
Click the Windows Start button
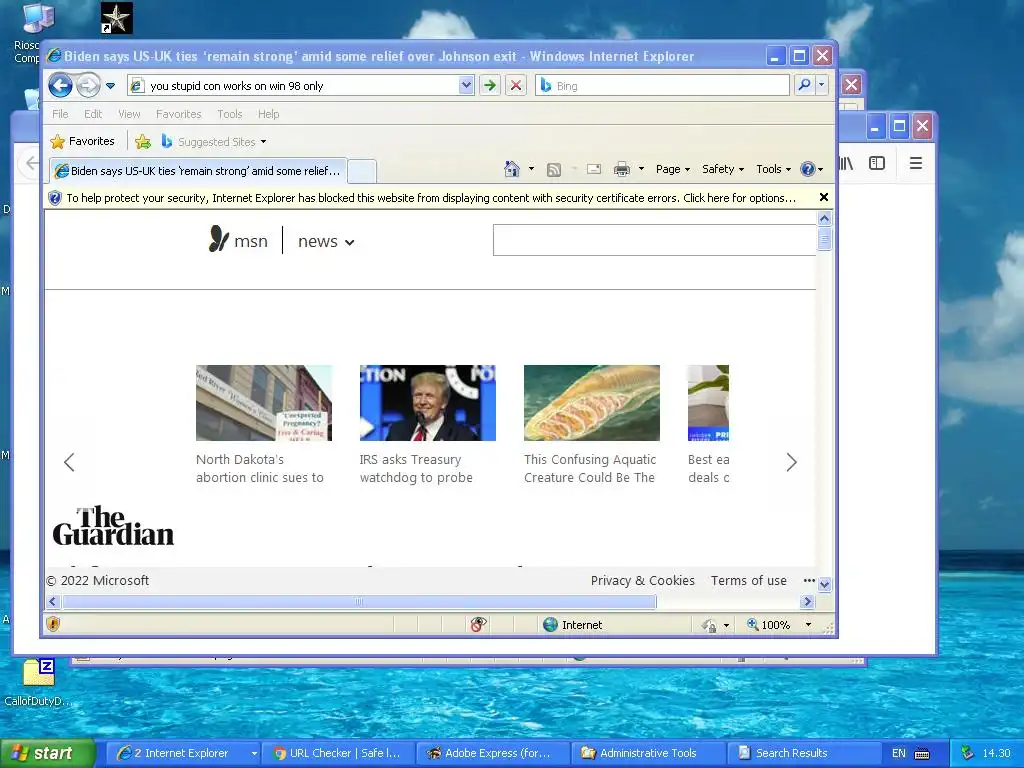47,753
